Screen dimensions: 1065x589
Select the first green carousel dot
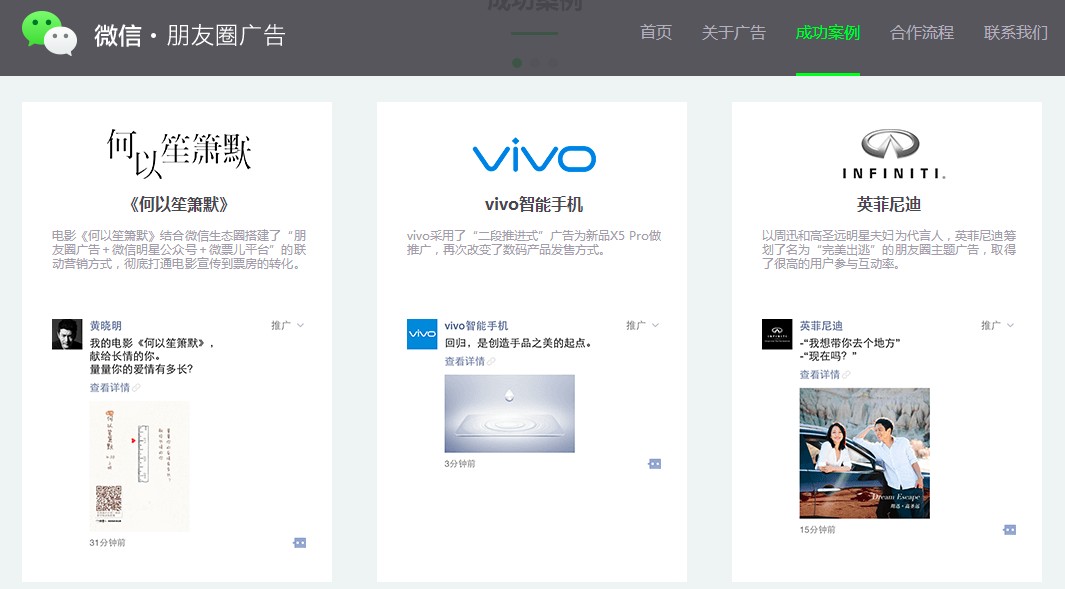(x=517, y=63)
